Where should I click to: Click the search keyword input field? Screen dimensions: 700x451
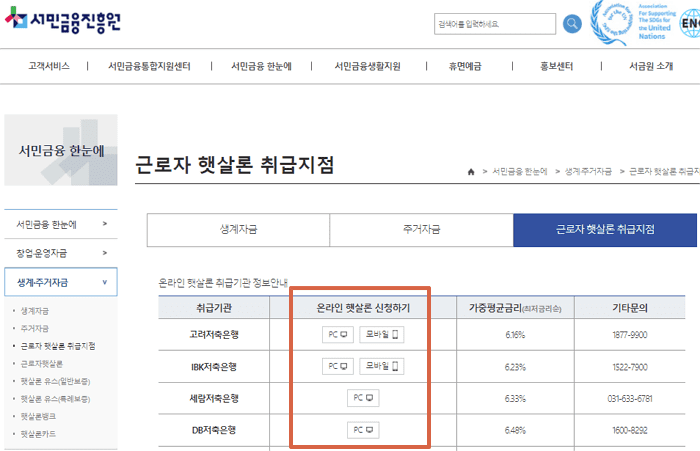495,24
